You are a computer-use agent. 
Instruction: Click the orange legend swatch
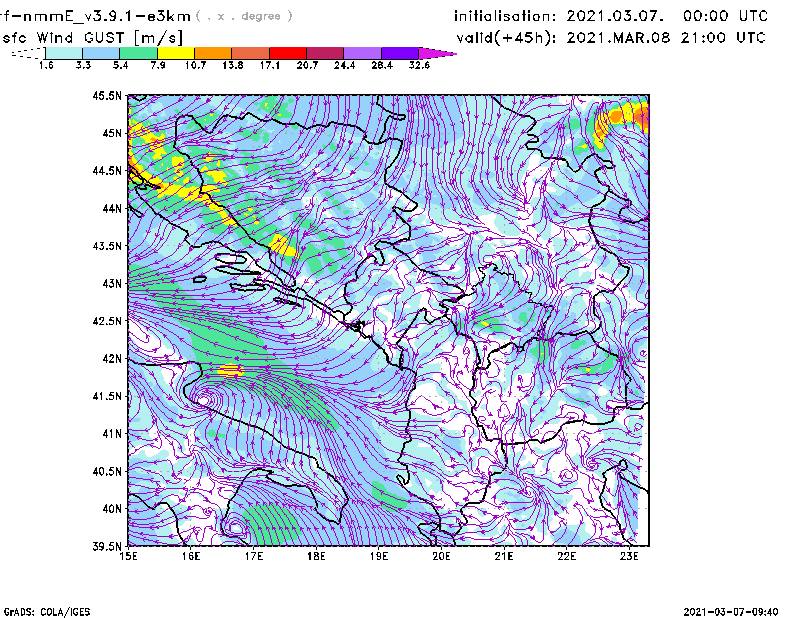[213, 53]
